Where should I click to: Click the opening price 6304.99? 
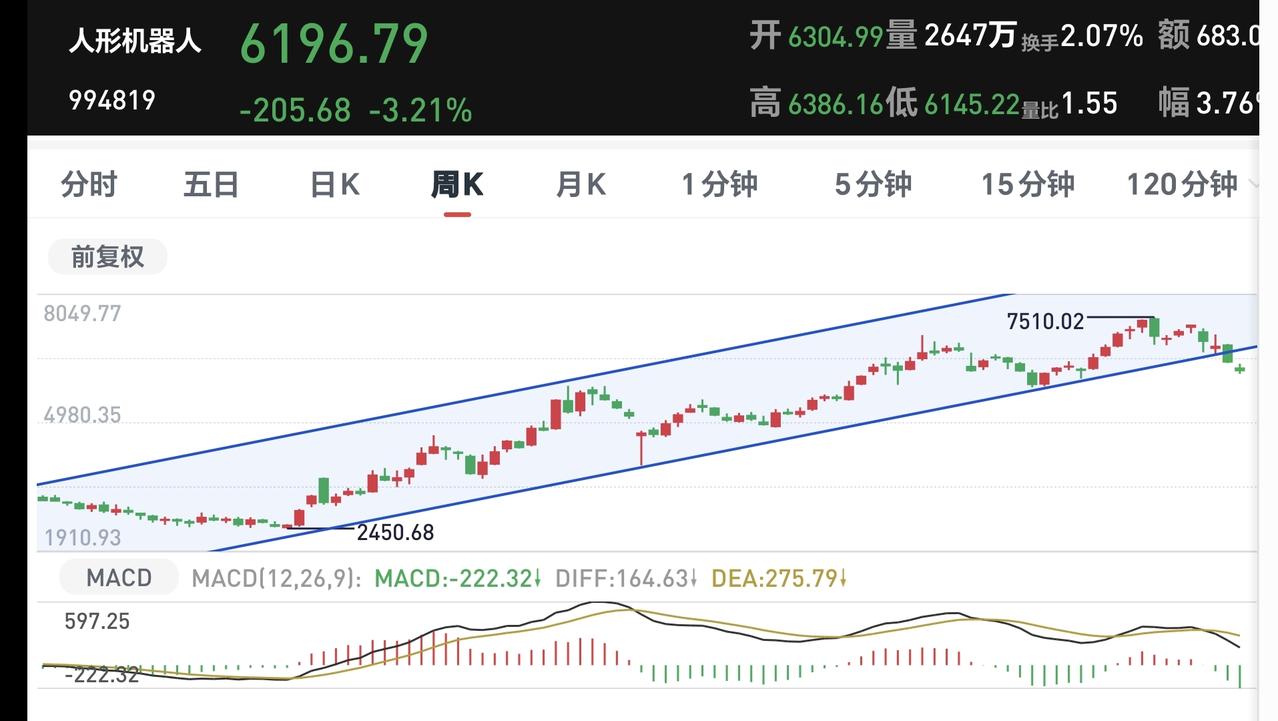[835, 38]
